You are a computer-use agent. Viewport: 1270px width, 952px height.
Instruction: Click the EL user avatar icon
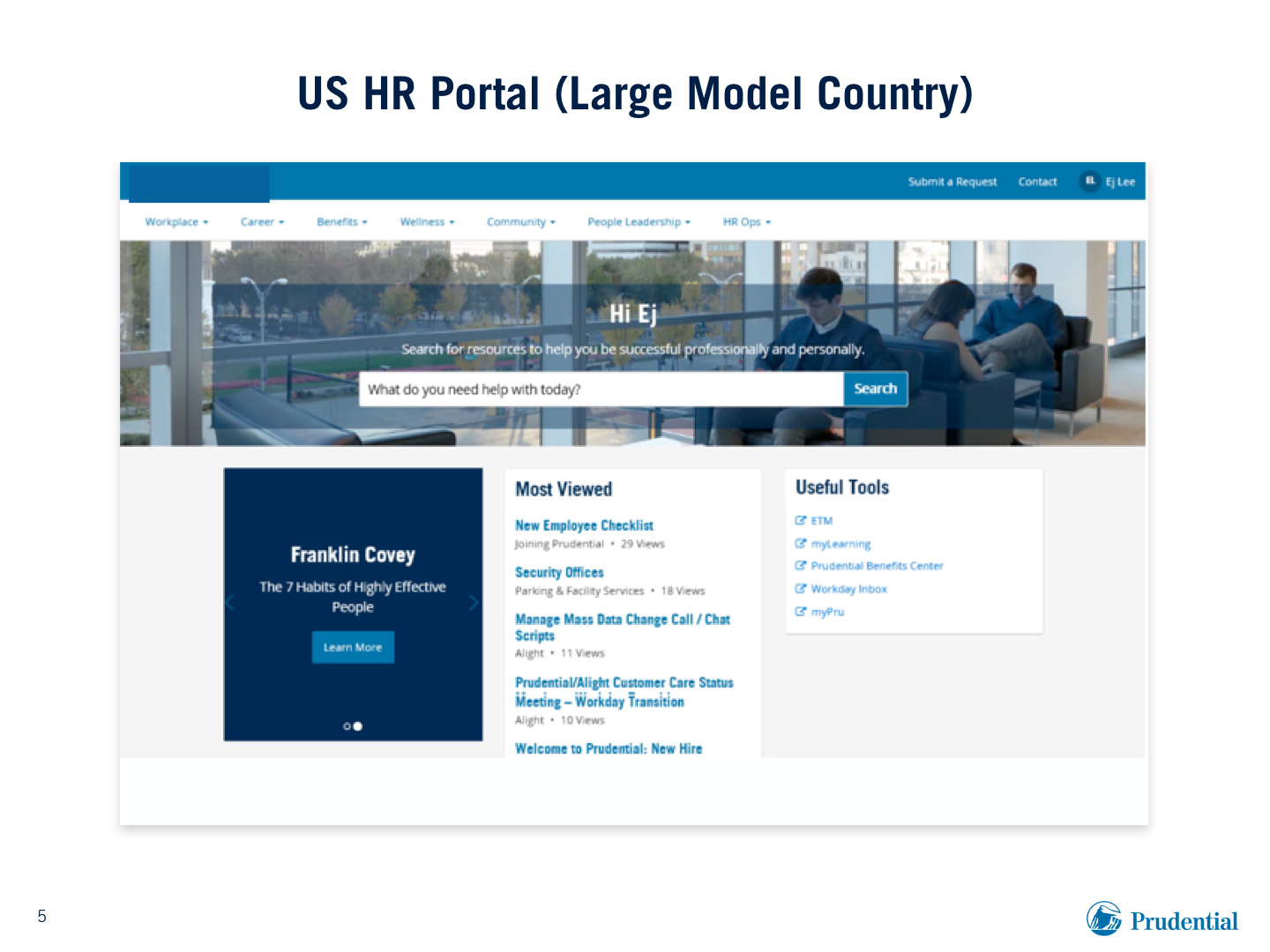[1090, 181]
